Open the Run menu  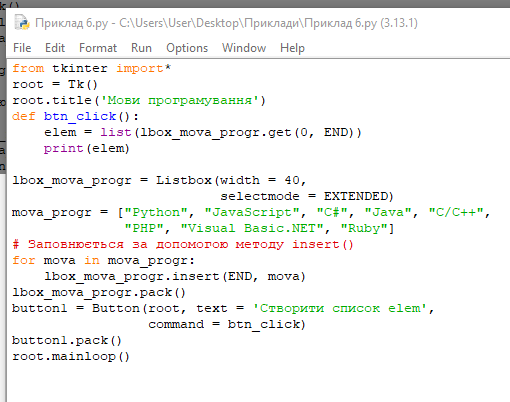(x=141, y=48)
